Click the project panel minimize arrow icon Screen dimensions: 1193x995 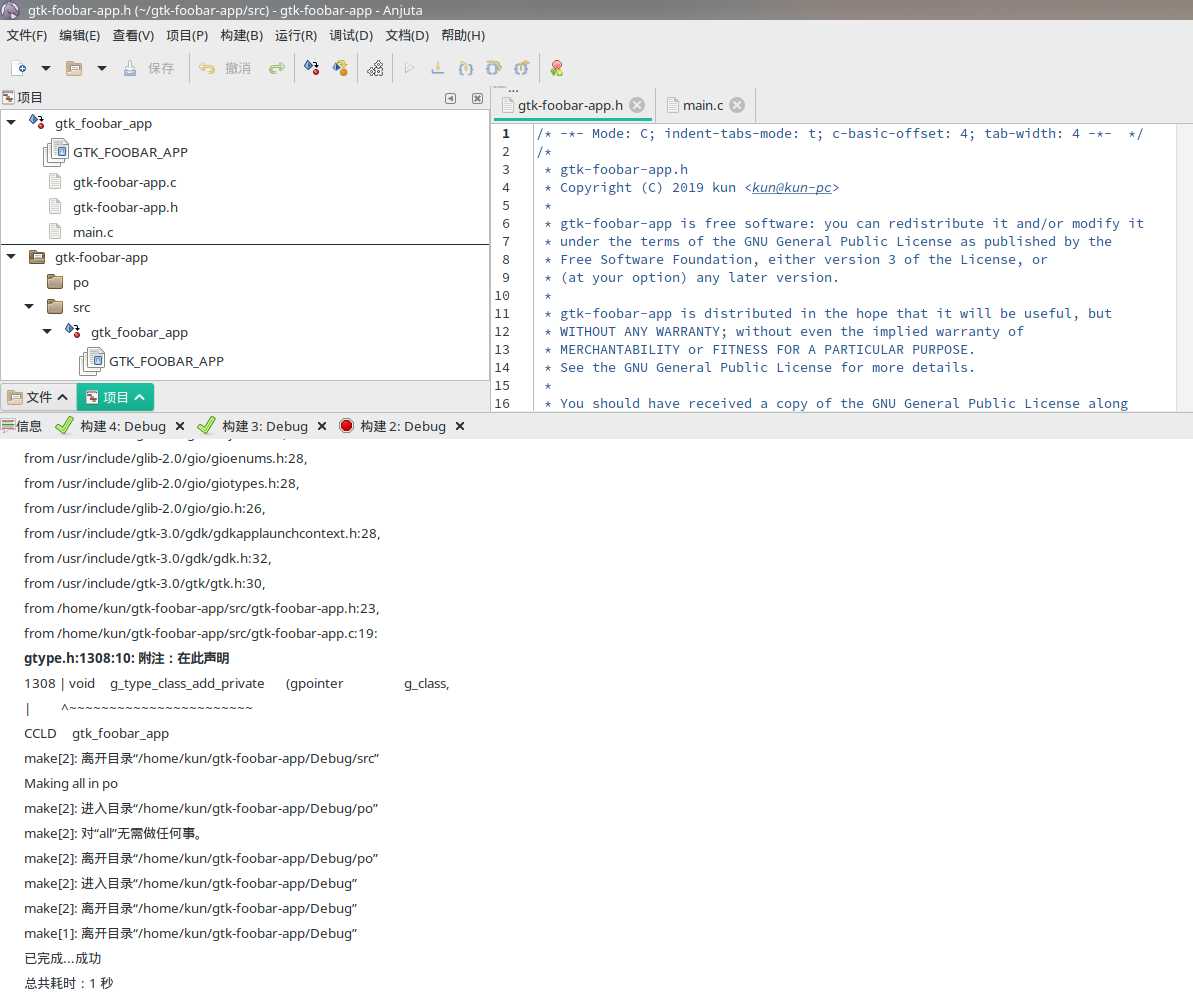coord(450,98)
